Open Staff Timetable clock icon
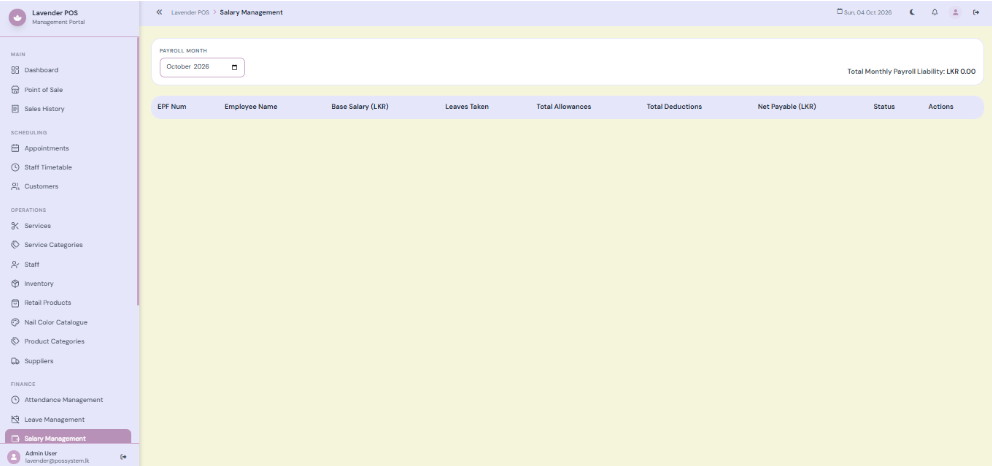The width and height of the screenshot is (992, 466). pos(15,168)
